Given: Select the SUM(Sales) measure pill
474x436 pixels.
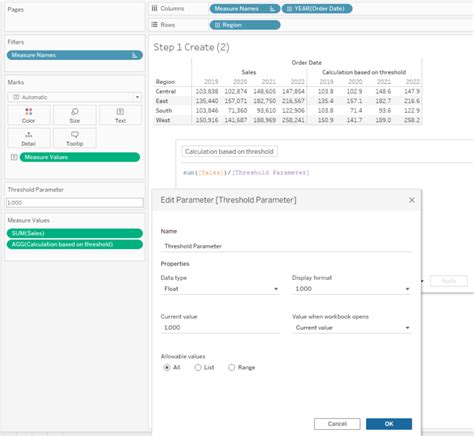Looking at the screenshot, I should tap(75, 233).
